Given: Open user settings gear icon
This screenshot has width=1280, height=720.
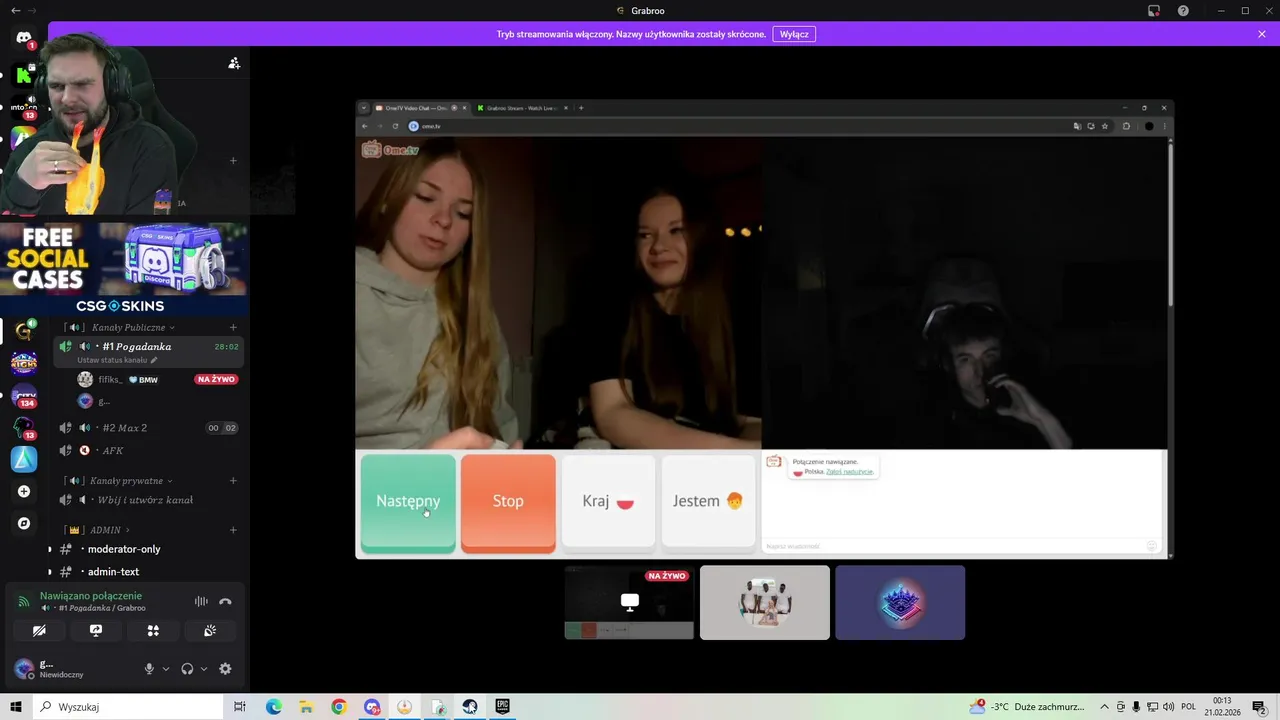Looking at the screenshot, I should pos(225,669).
